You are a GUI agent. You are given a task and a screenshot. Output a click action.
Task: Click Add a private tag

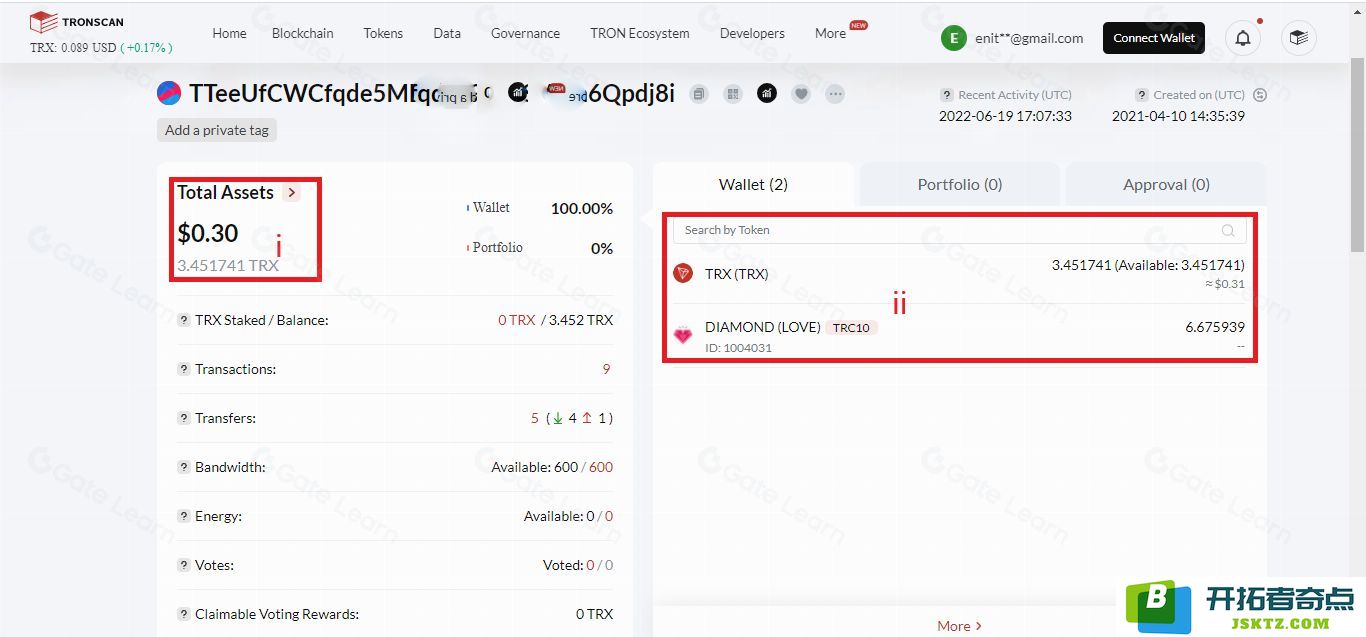(x=217, y=130)
